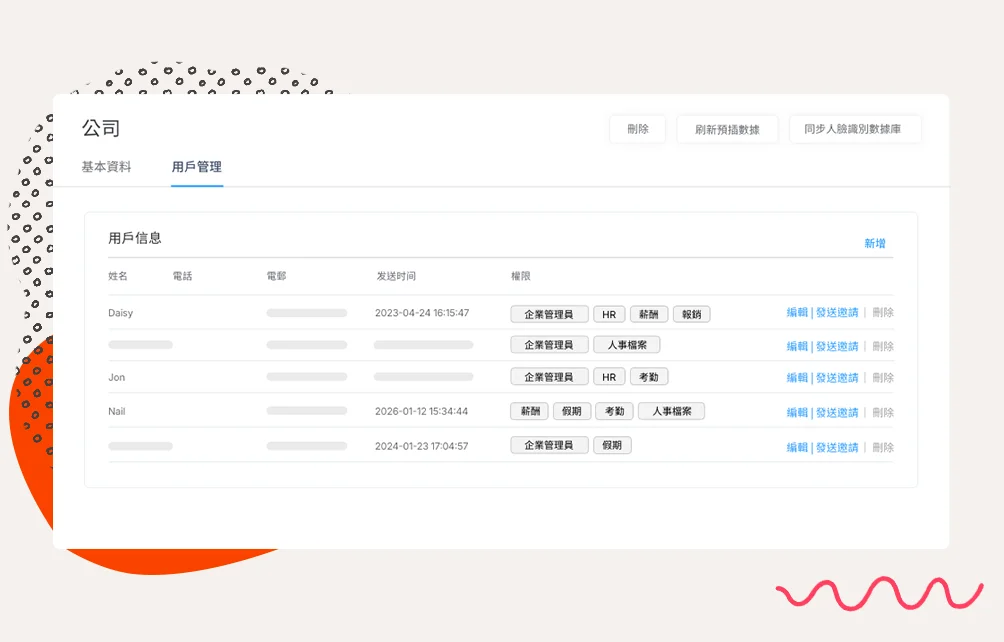The image size is (1004, 642).
Task: Select the 用戶管理 tab
Action: (197, 167)
